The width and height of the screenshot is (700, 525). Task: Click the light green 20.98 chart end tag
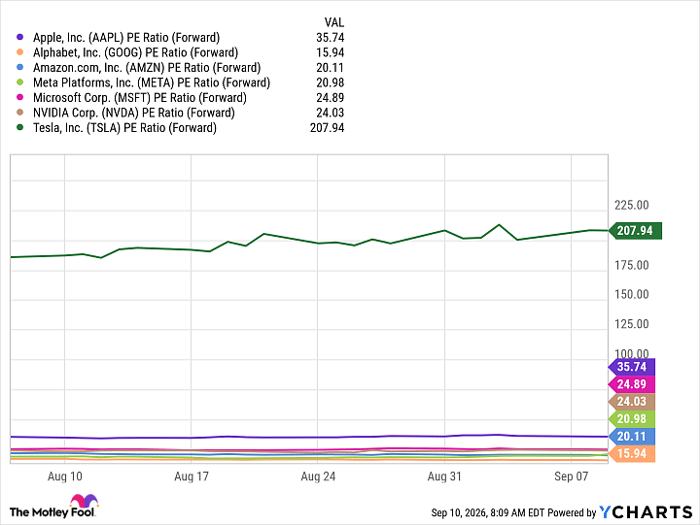click(632, 419)
